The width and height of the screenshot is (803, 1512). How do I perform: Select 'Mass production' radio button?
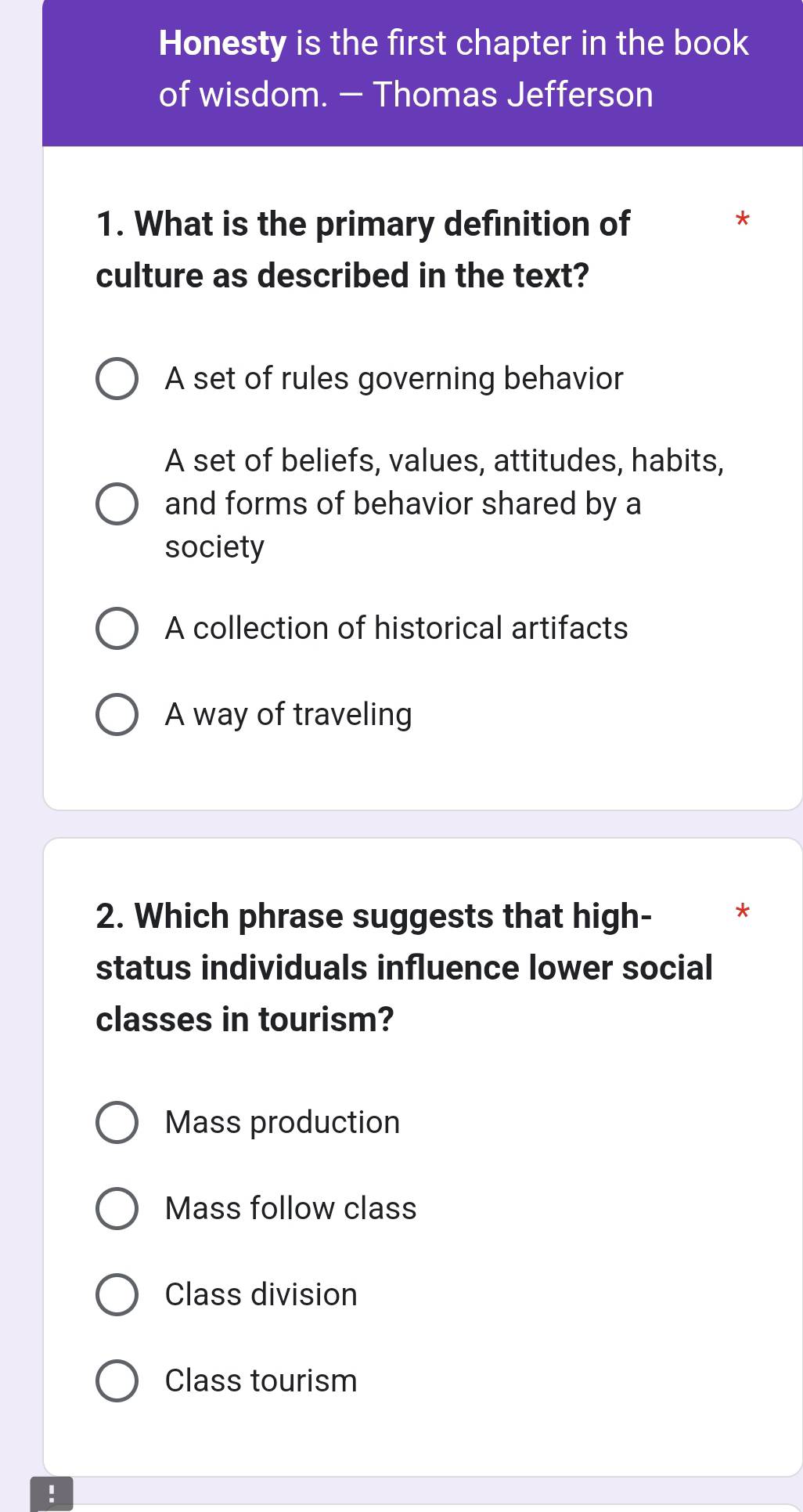(117, 1123)
